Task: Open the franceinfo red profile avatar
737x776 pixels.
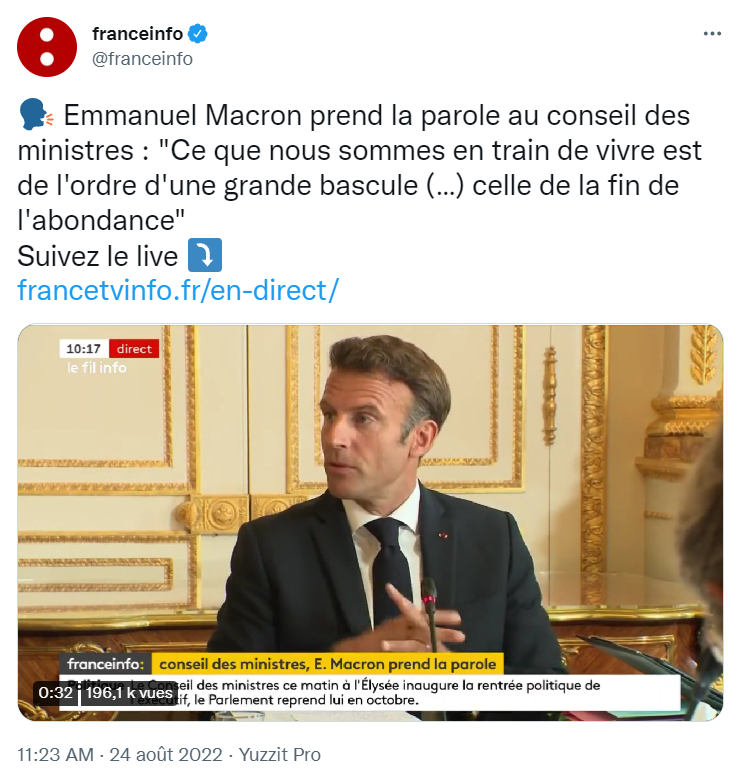Action: pos(47,47)
